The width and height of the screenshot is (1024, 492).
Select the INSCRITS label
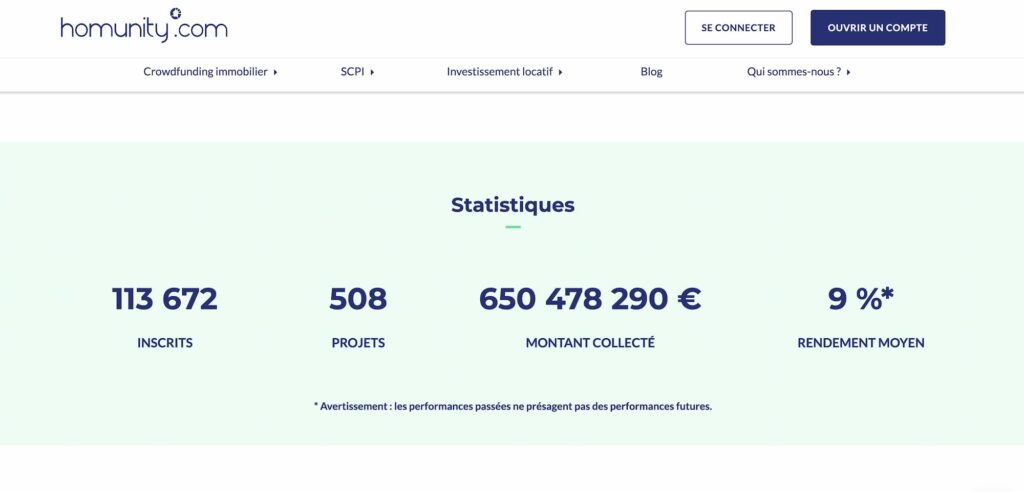[x=165, y=343]
